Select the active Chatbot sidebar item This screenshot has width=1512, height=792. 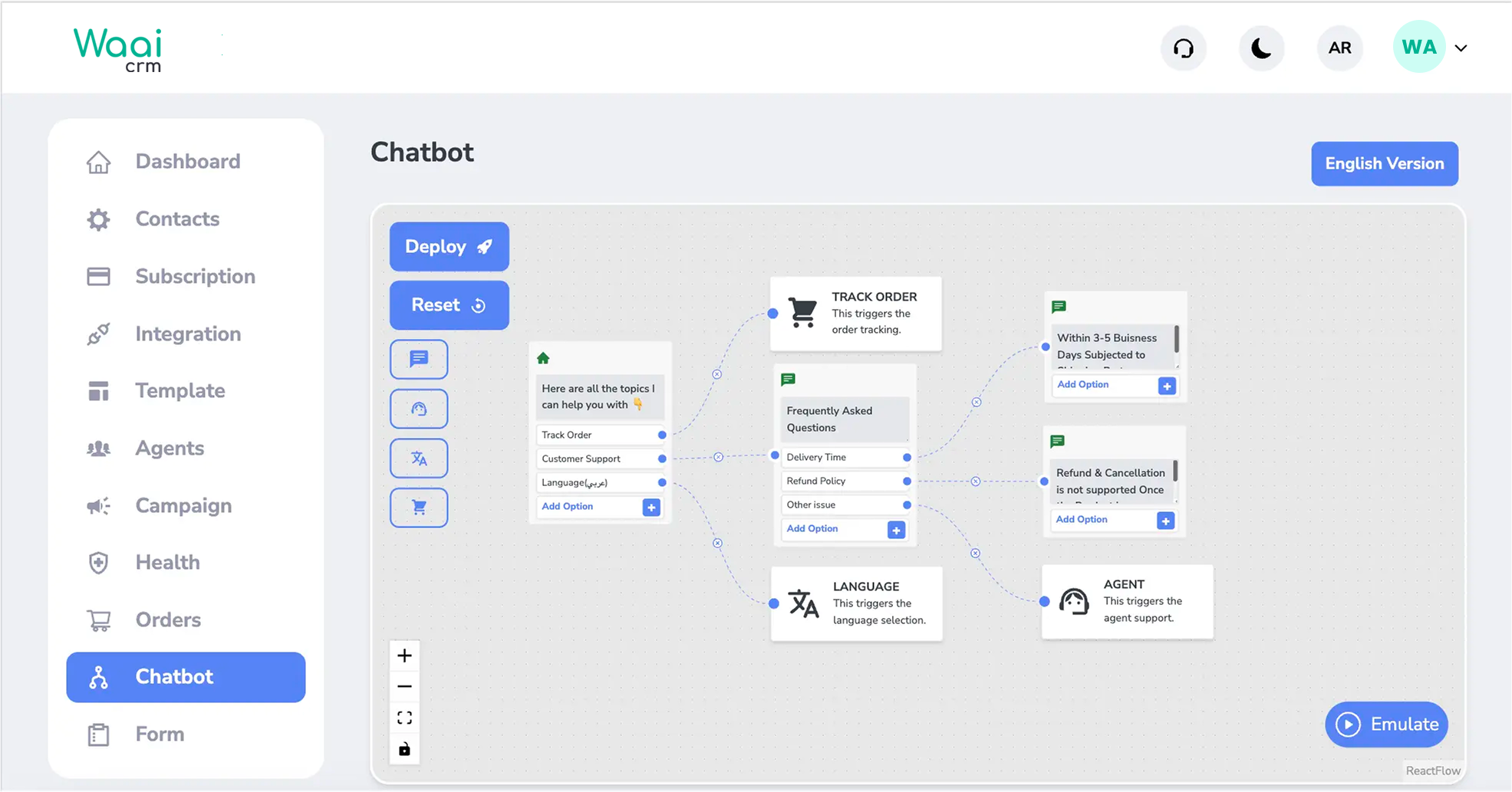pyautogui.click(x=186, y=677)
